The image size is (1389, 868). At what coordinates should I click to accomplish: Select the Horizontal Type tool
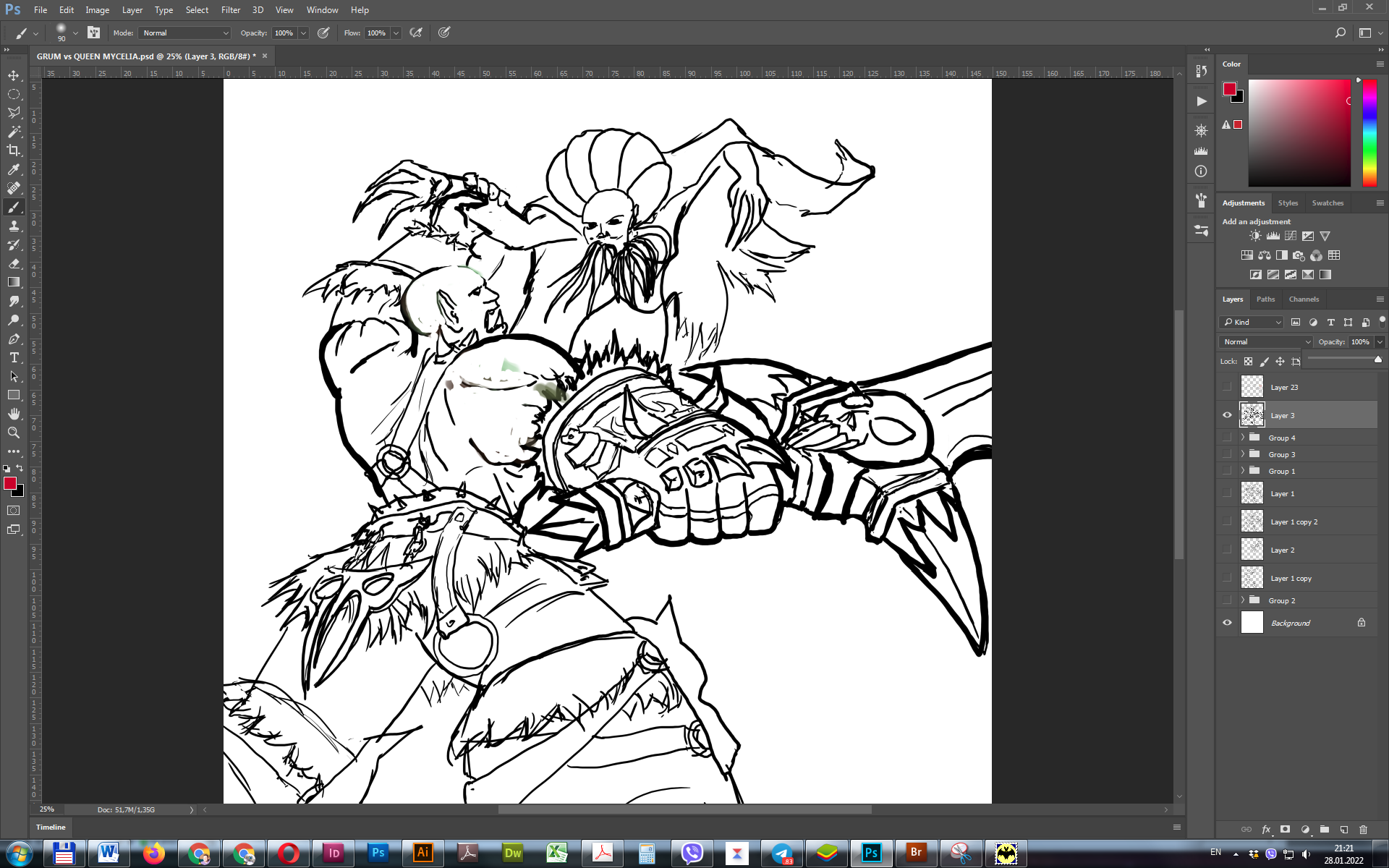point(14,357)
